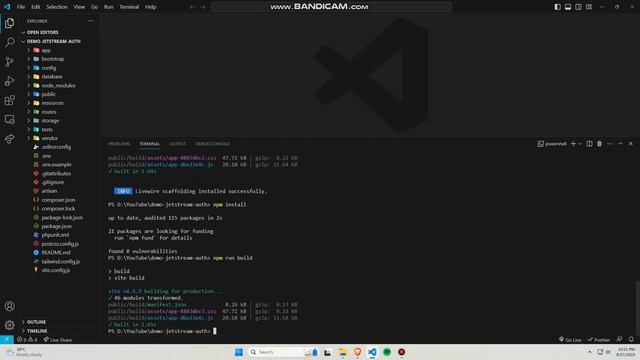The image size is (640, 360).
Task: Open File Explorer from taskbar
Action: (342, 352)
